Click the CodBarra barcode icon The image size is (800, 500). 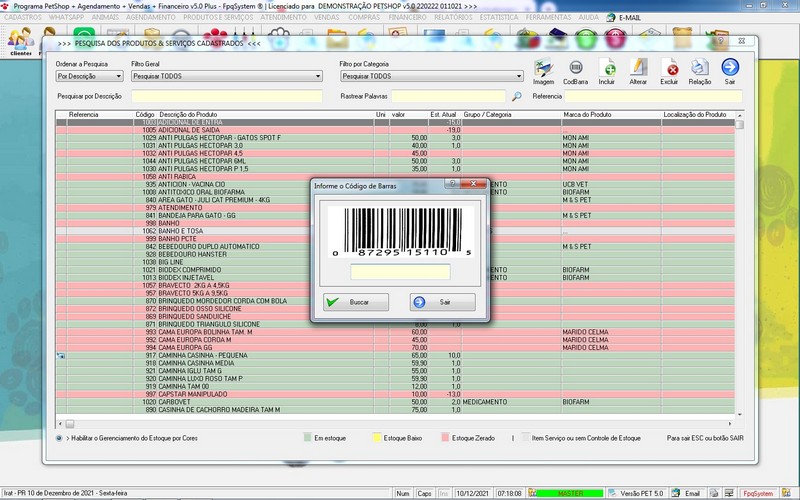[x=576, y=71]
